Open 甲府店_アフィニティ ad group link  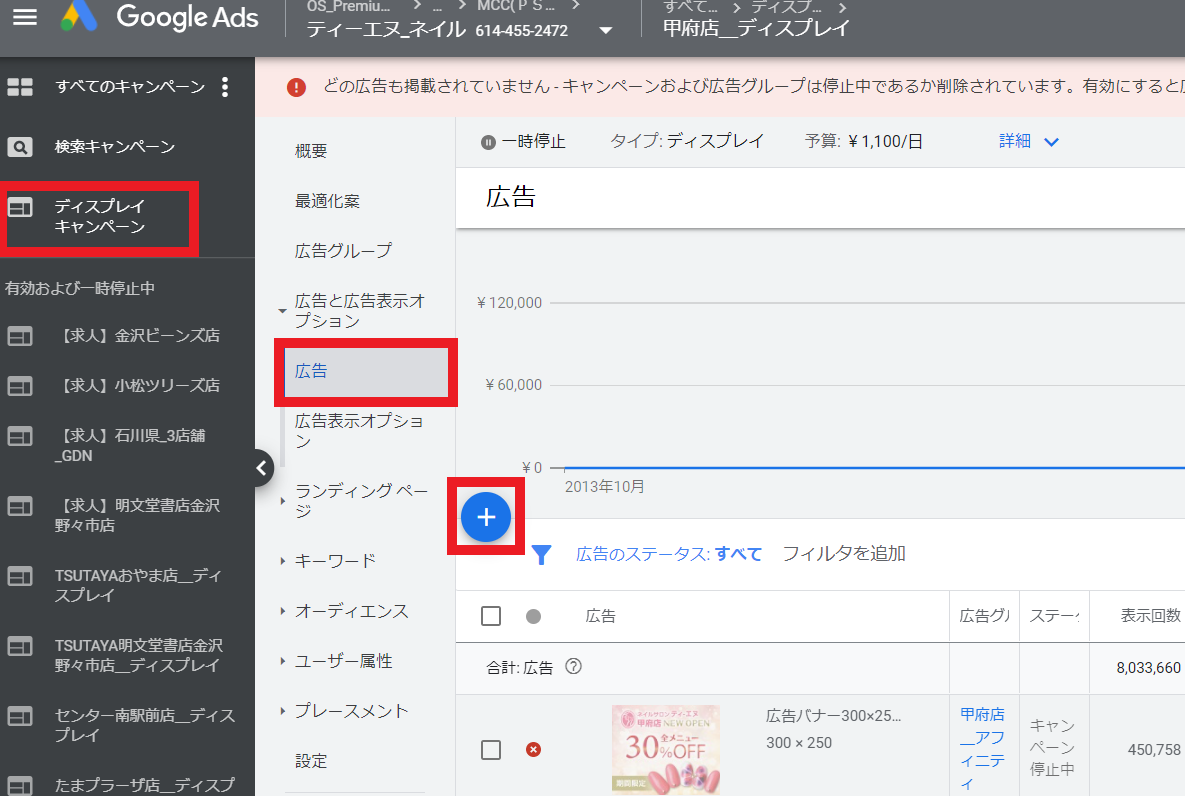[x=982, y=748]
